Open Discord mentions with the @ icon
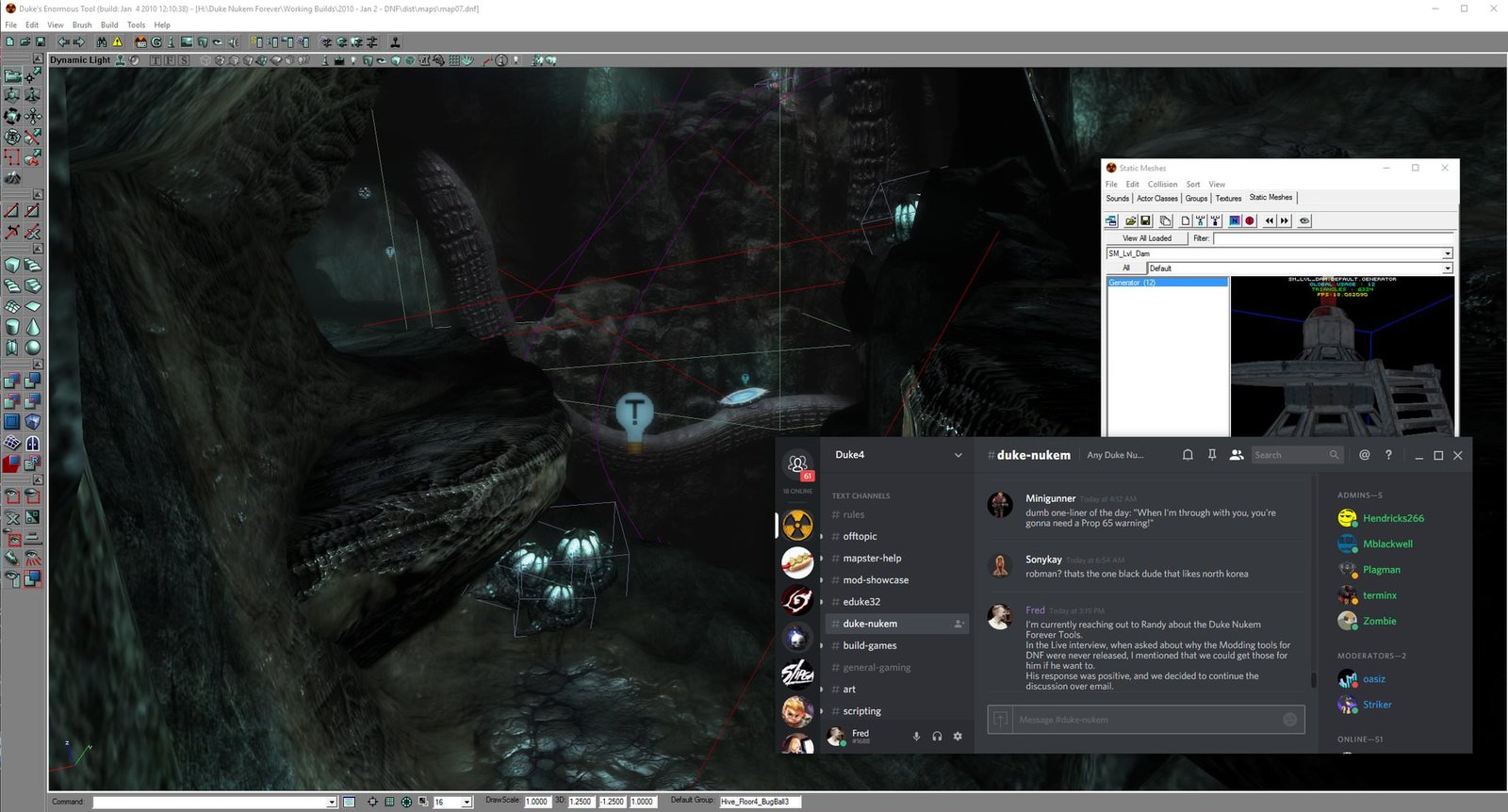1508x812 pixels. [1364, 455]
